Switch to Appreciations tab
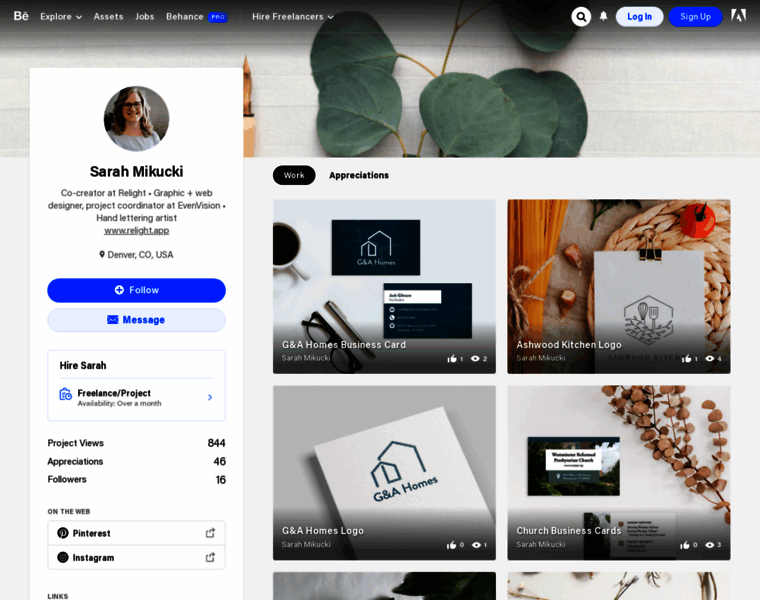760x600 pixels. 359,175
